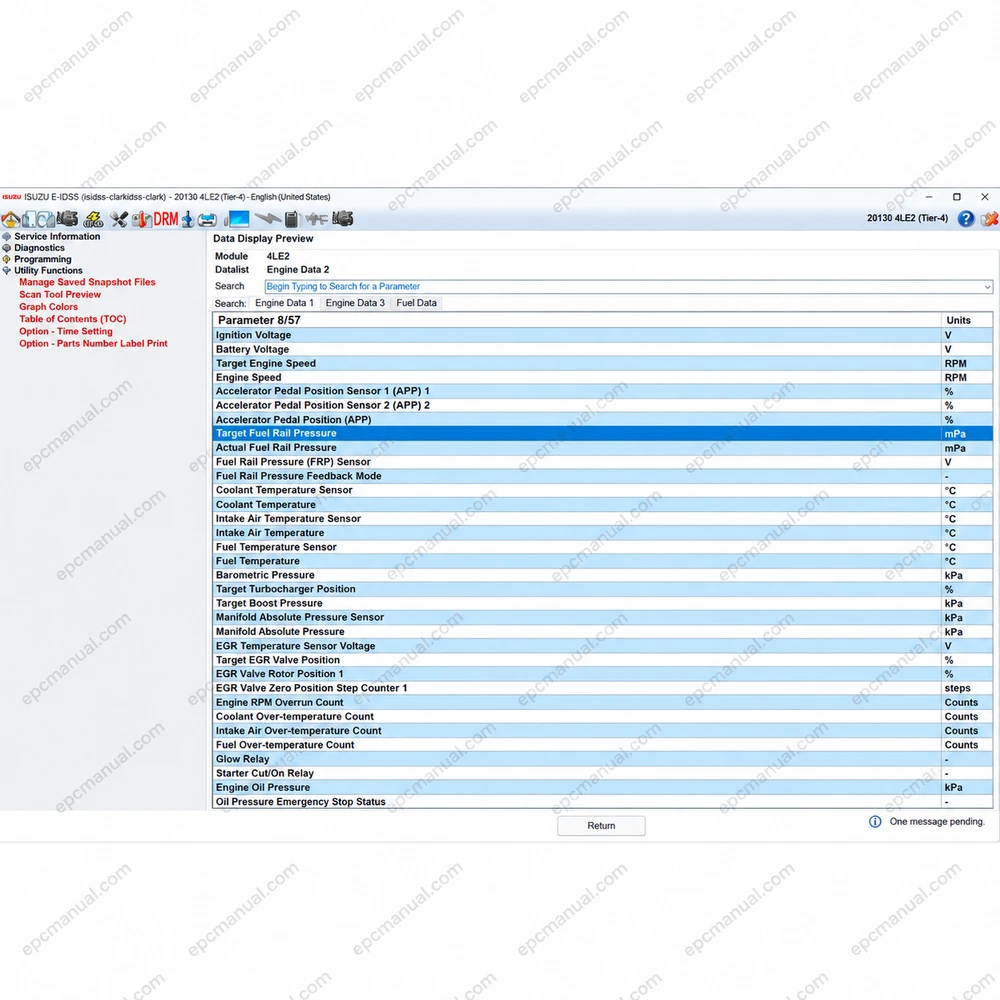Open the blue monitor screen icon

tap(237, 219)
